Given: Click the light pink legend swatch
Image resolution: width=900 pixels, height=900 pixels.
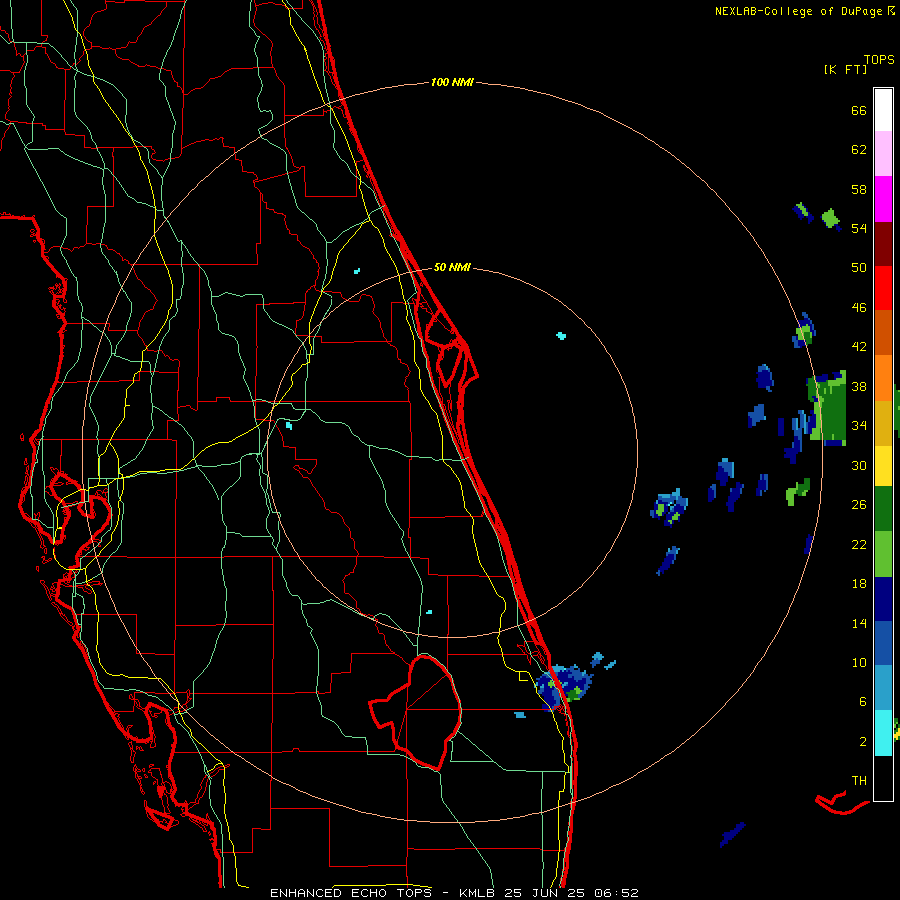Looking at the screenshot, I should [x=883, y=153].
